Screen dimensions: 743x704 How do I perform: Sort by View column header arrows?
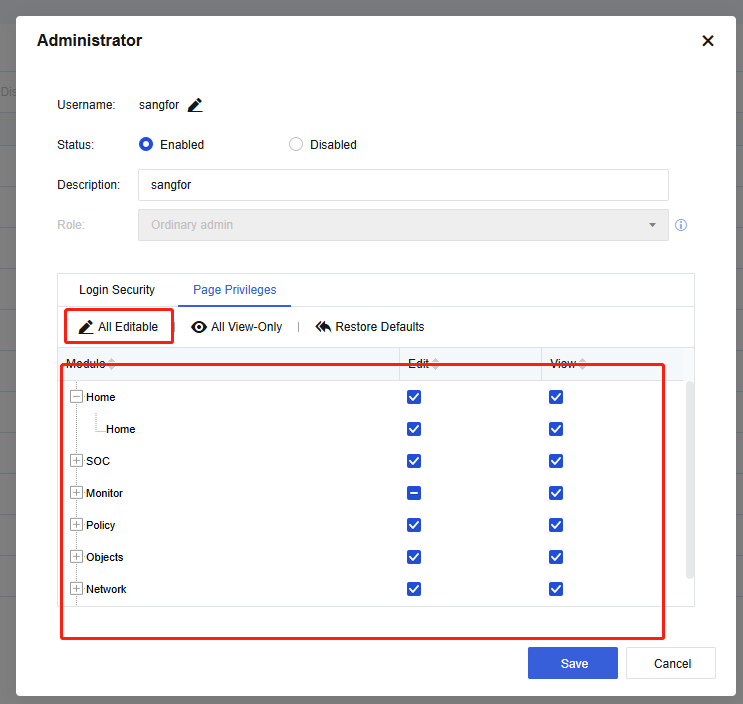pyautogui.click(x=582, y=364)
